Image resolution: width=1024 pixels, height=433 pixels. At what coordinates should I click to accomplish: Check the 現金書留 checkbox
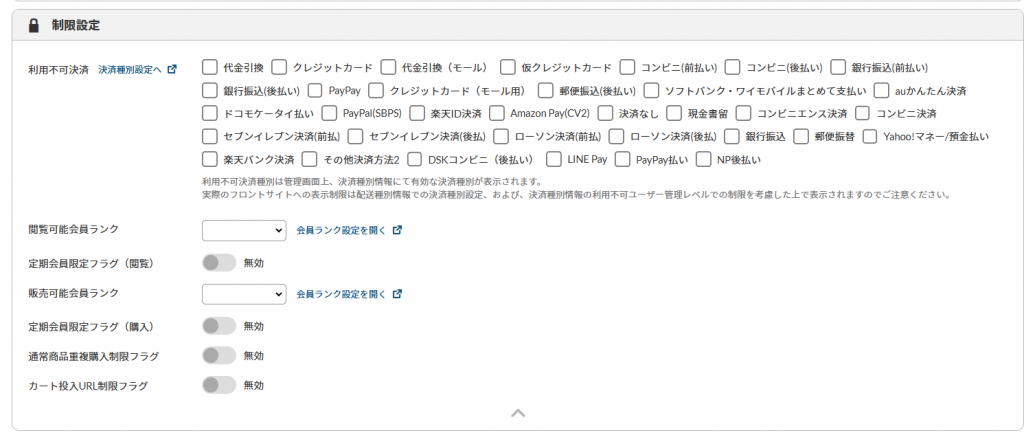pos(674,114)
